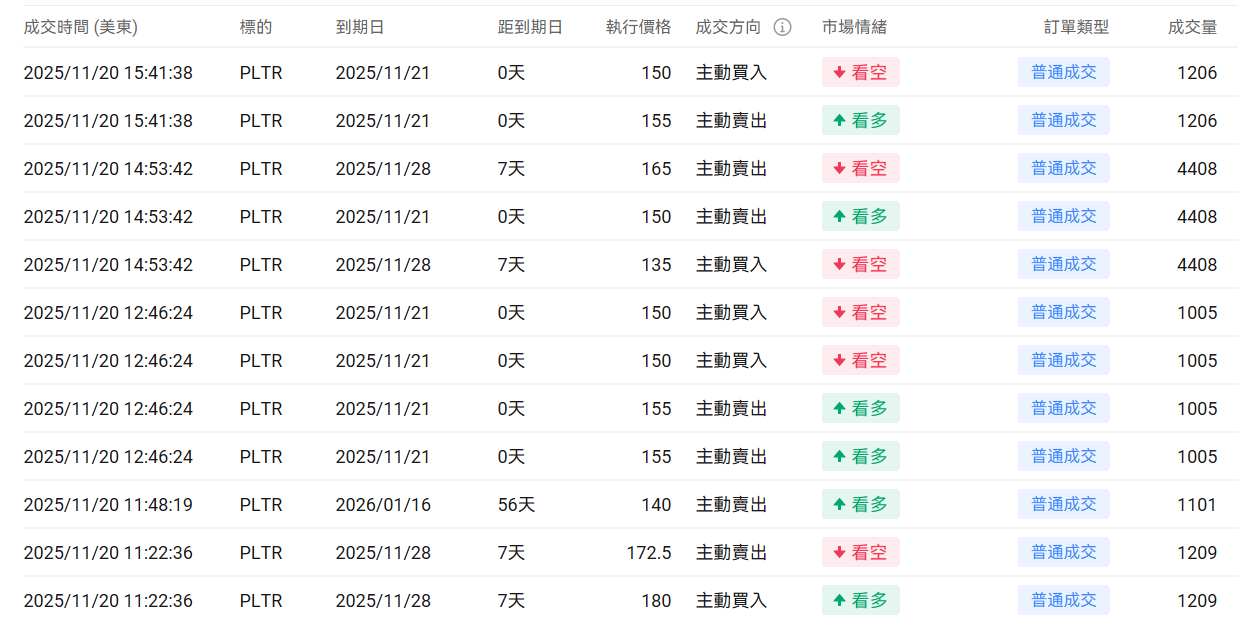Open the PLTR ticker in the 11:48:19 row
Image resolution: width=1238 pixels, height=623 pixels.
coord(261,505)
